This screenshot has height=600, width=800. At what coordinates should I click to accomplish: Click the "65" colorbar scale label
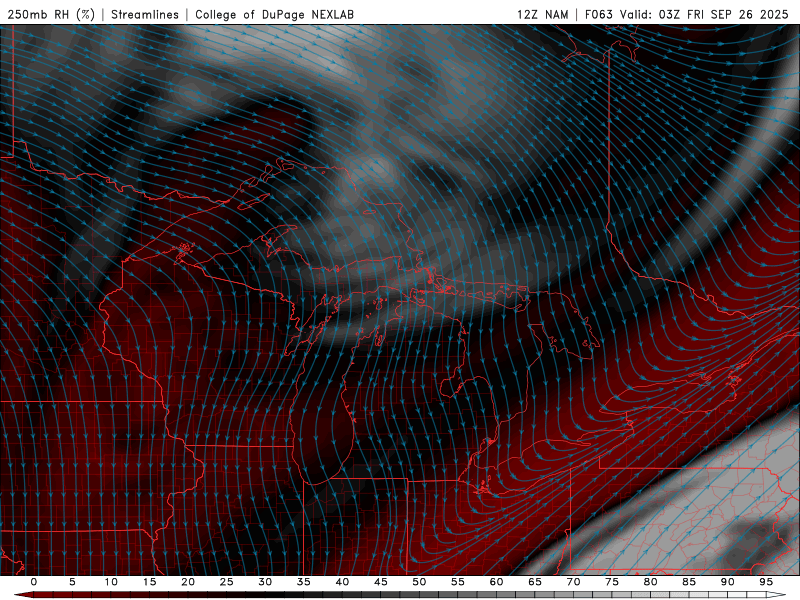(535, 582)
